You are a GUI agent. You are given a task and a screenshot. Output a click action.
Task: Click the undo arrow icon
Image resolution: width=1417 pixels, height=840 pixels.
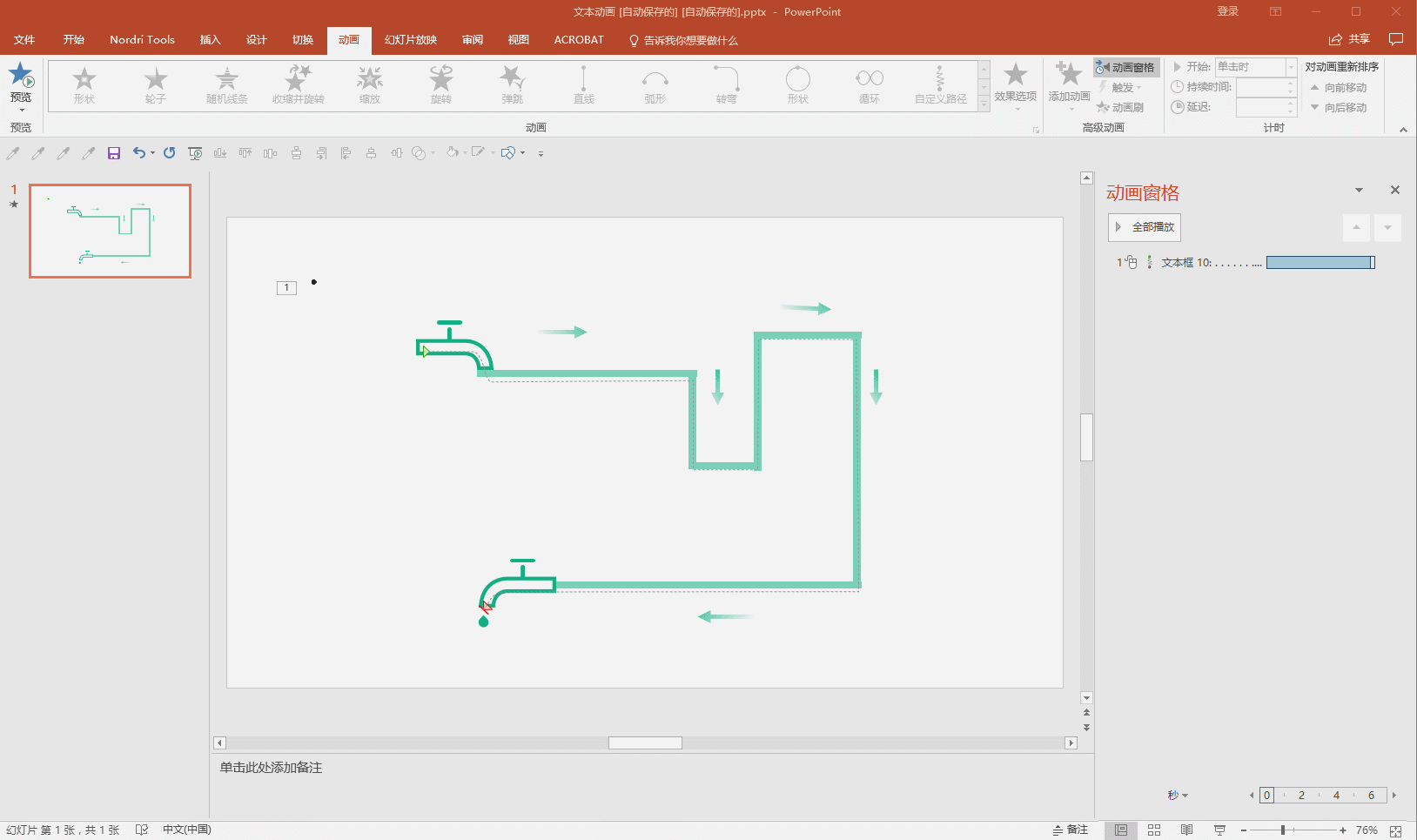pos(138,153)
